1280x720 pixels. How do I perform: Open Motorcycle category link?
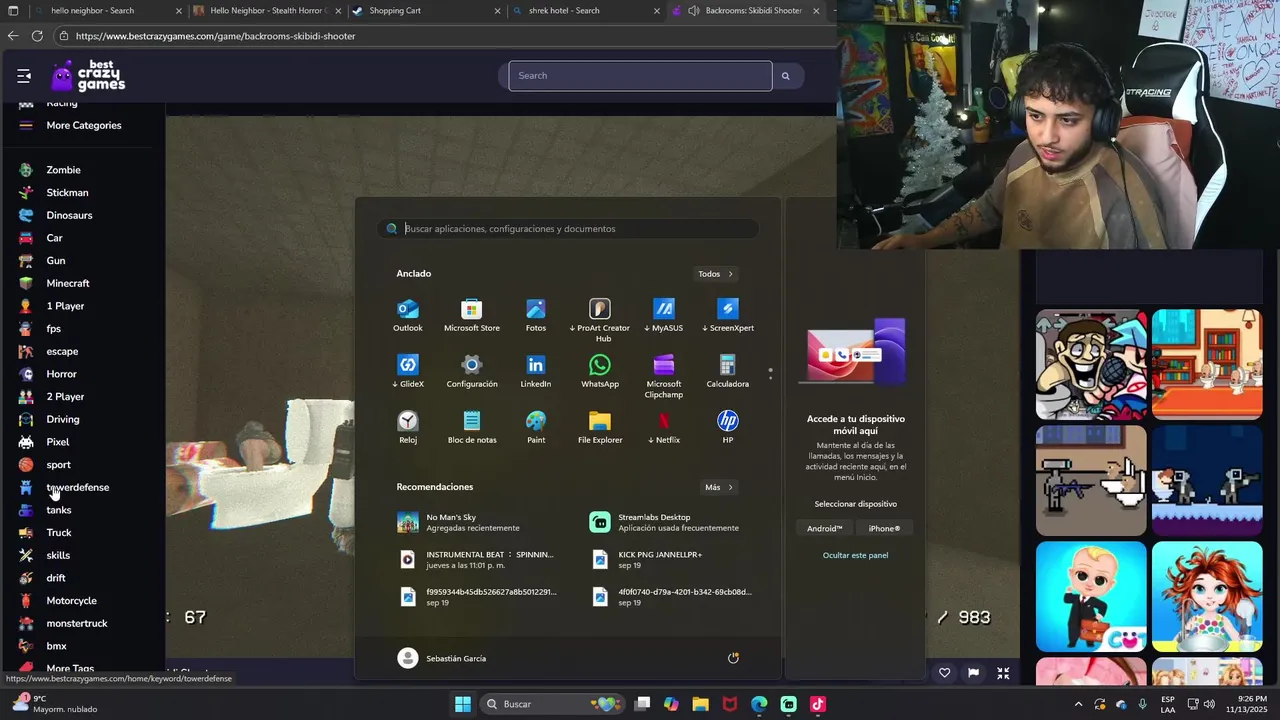tap(71, 600)
